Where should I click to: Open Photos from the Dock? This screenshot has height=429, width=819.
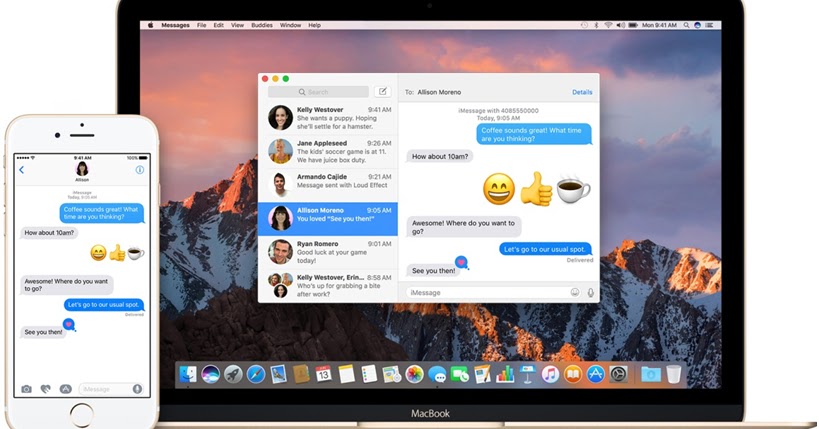pyautogui.click(x=414, y=374)
